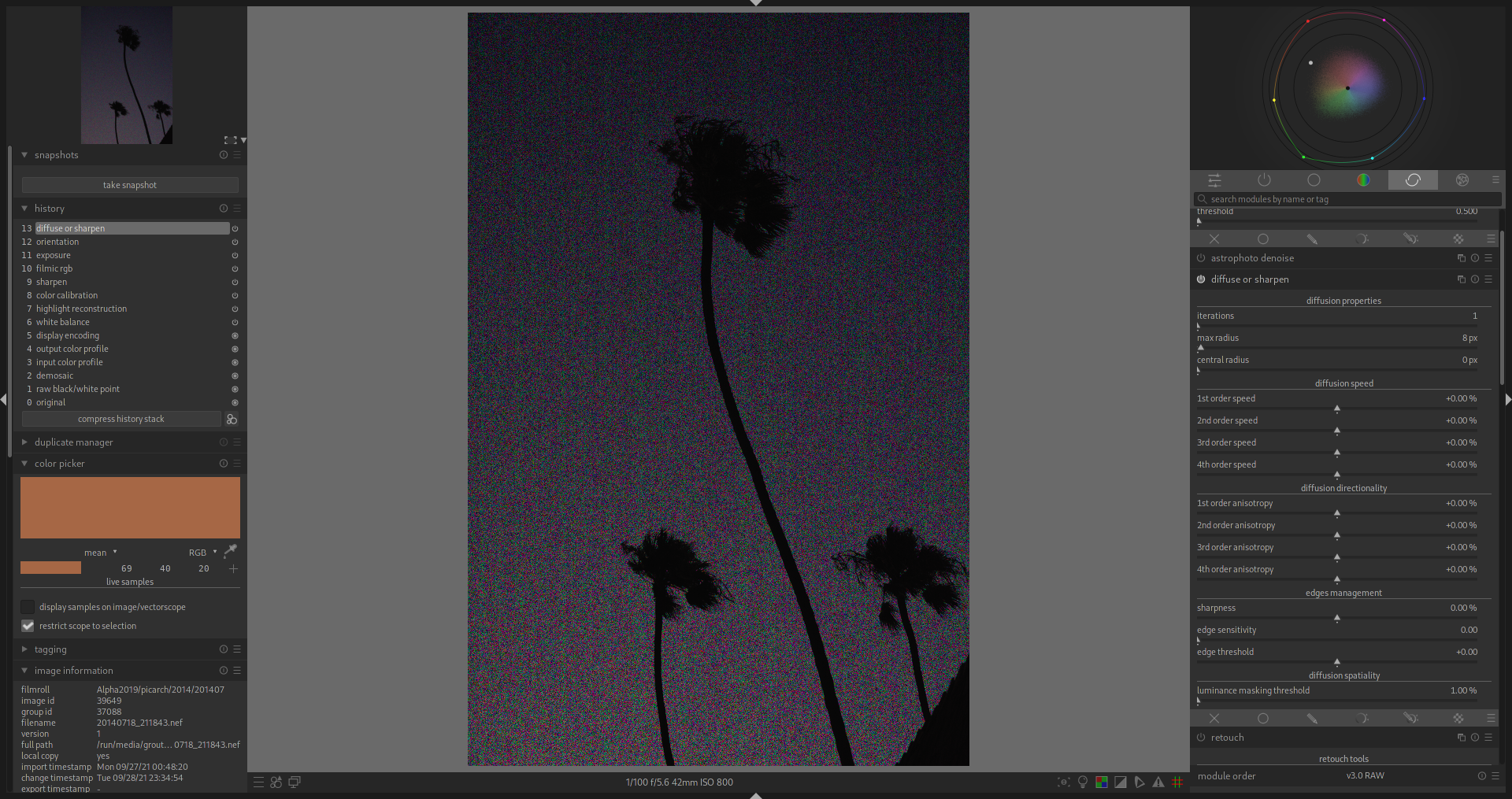This screenshot has height=799, width=1512.
Task: Click the guides and overlays icon
Action: click(x=1177, y=782)
